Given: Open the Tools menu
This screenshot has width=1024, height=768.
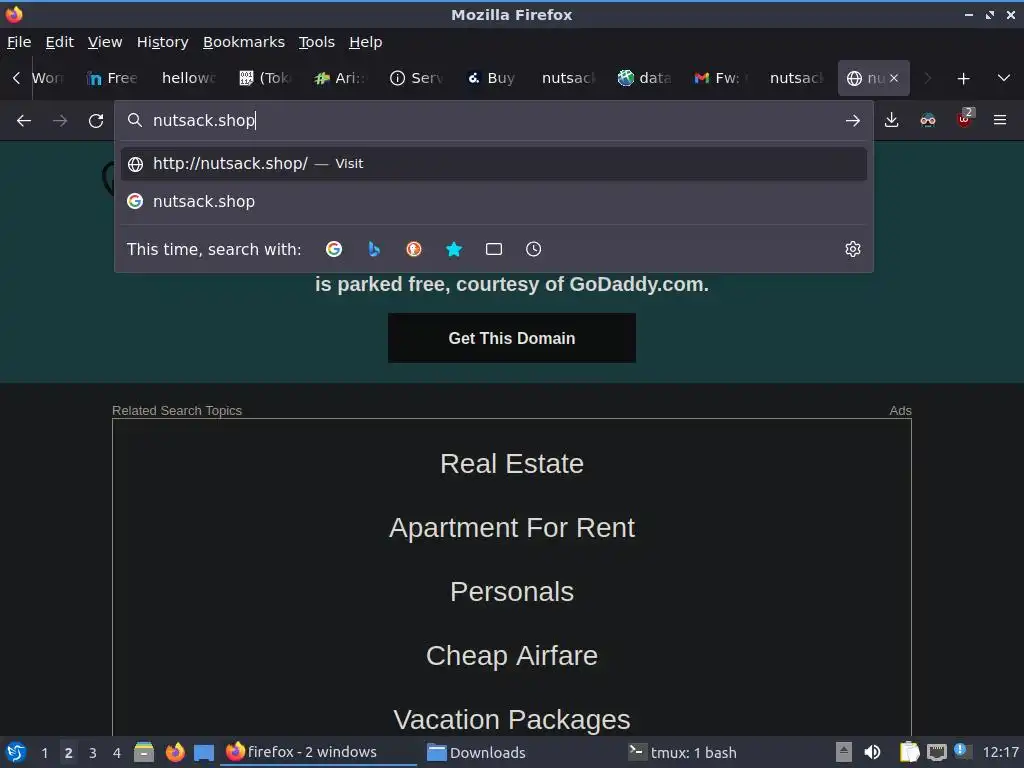Looking at the screenshot, I should click(x=317, y=42).
